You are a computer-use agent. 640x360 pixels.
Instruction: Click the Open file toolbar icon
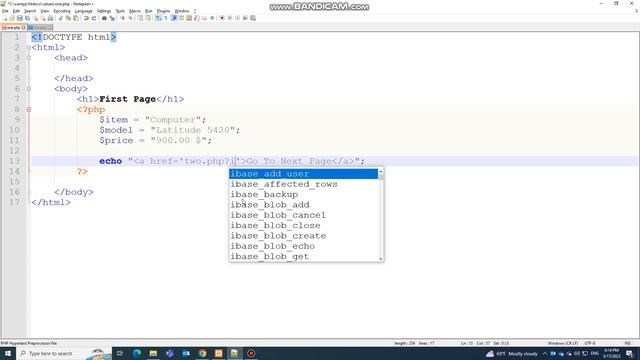click(12, 18)
